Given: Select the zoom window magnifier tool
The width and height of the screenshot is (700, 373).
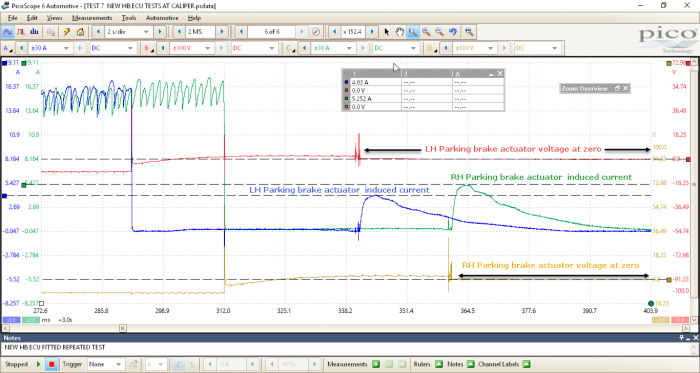Looking at the screenshot, I should tap(413, 32).
